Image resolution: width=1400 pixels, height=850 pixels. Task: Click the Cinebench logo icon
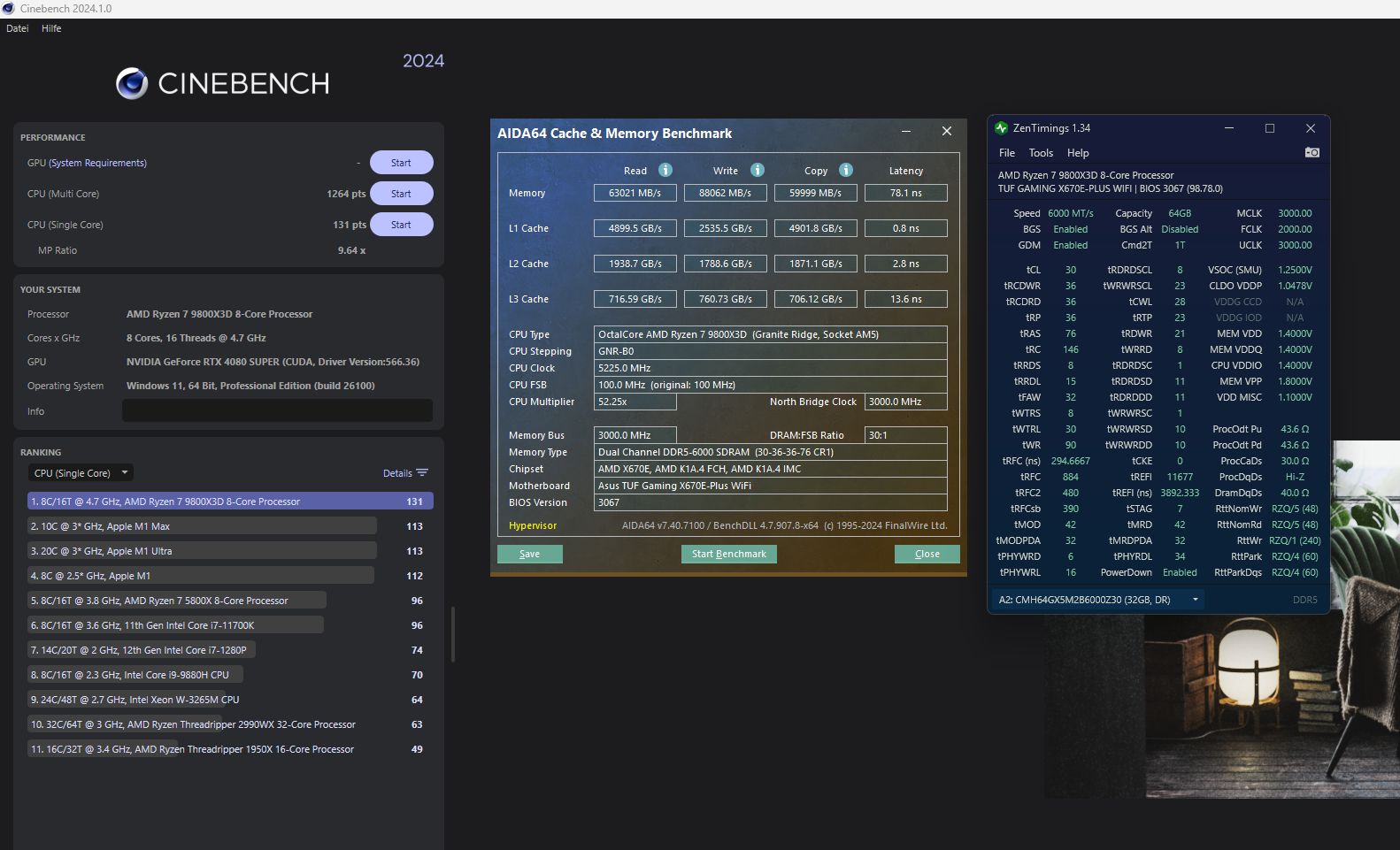coord(132,83)
